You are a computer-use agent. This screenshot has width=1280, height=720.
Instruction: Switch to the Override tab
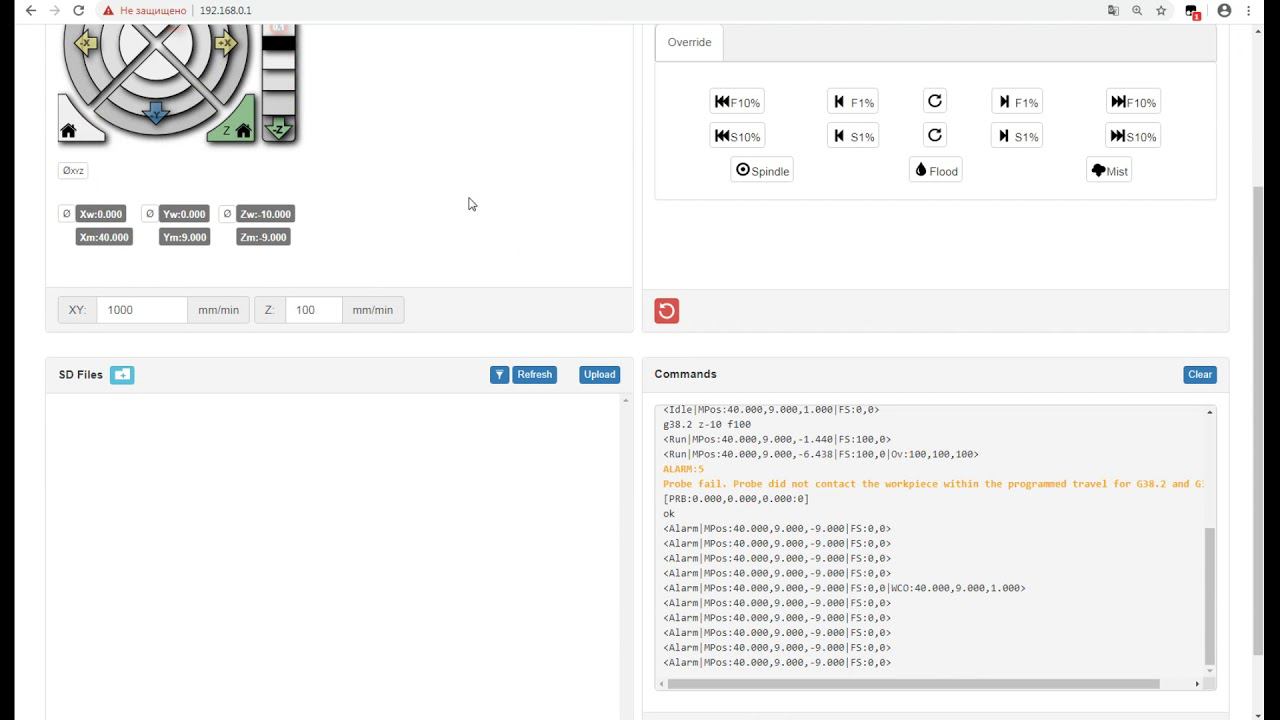pyautogui.click(x=689, y=42)
